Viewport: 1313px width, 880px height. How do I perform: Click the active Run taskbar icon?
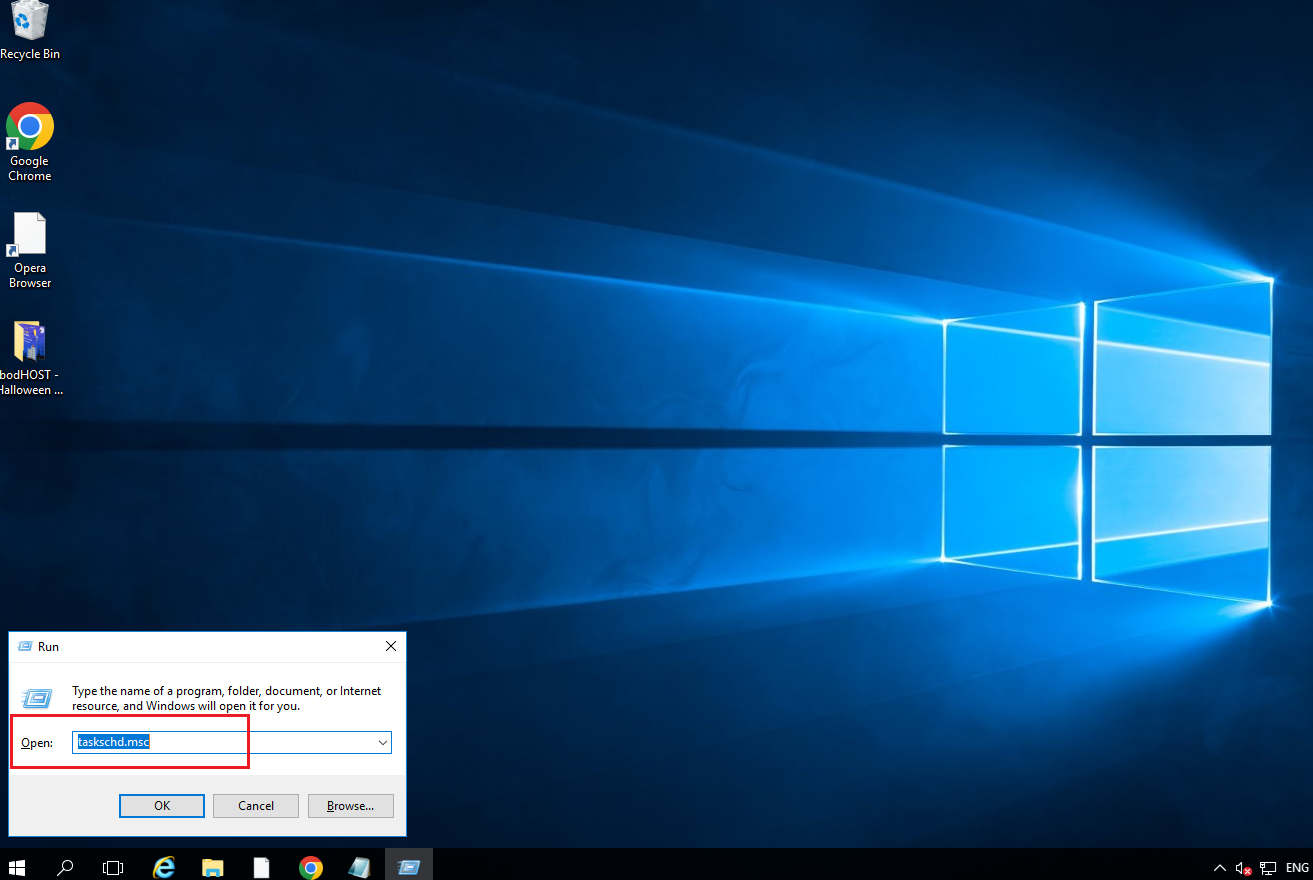click(x=408, y=867)
